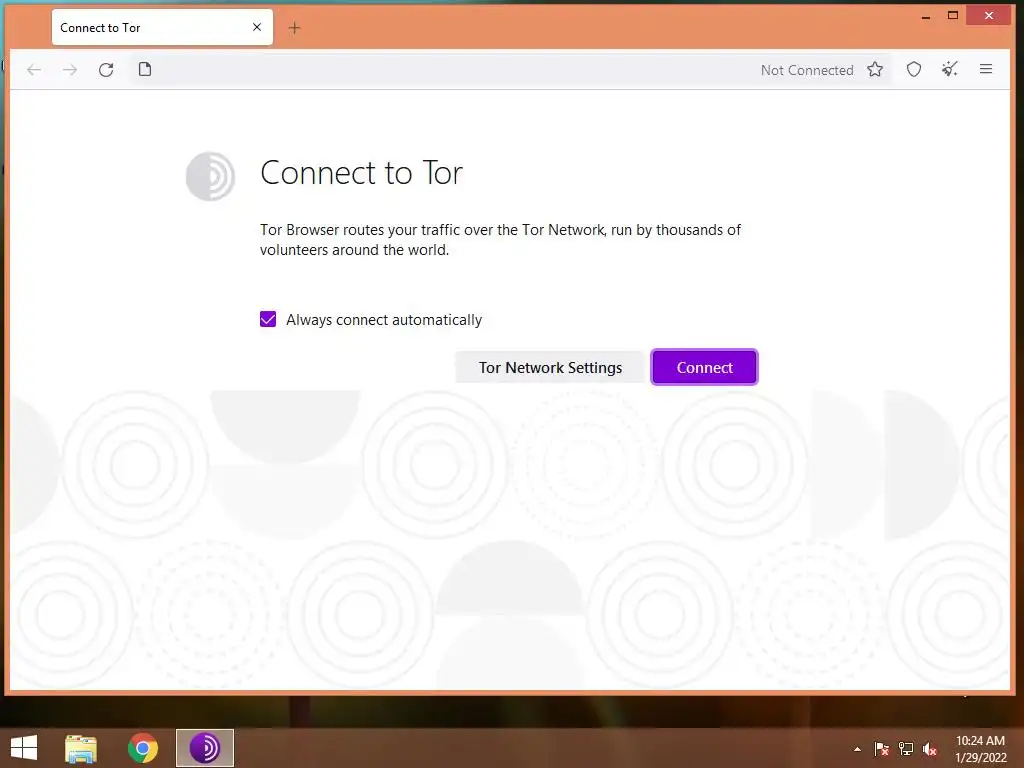
Task: Open the Windows Start menu
Action: point(24,748)
